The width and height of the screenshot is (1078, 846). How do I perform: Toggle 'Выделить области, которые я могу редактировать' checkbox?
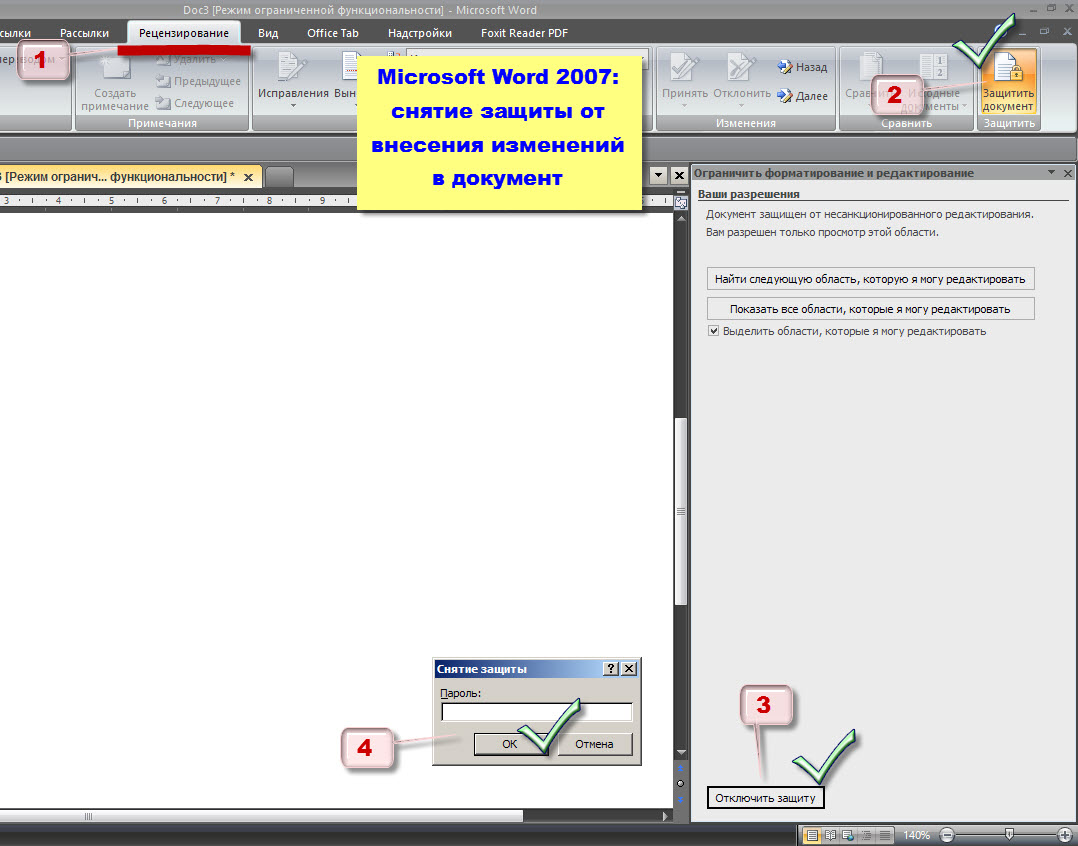tap(713, 331)
